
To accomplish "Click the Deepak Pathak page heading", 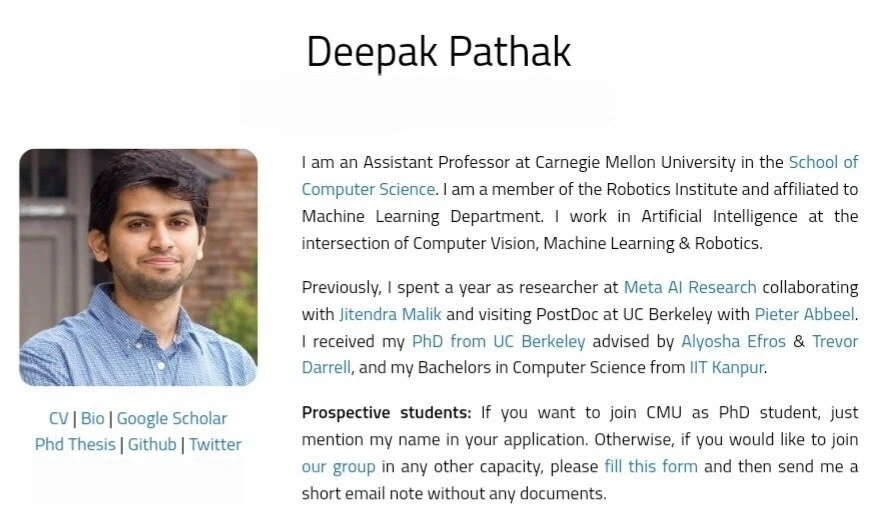I will pos(439,51).
